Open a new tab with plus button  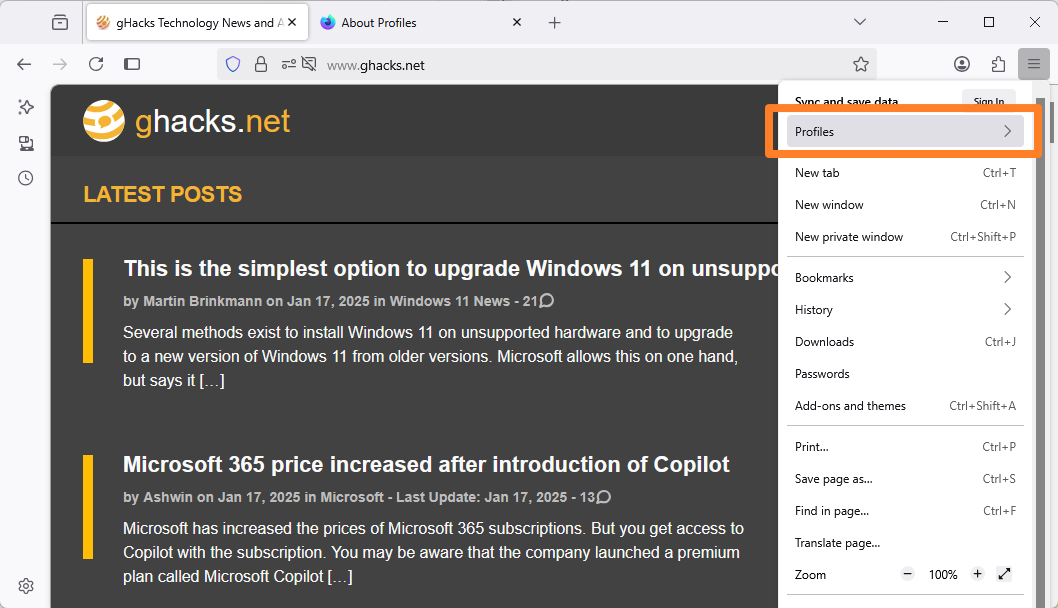coord(555,23)
